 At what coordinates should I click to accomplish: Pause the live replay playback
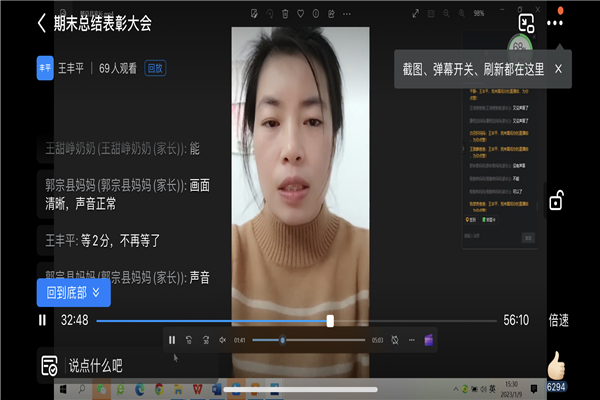[42, 320]
